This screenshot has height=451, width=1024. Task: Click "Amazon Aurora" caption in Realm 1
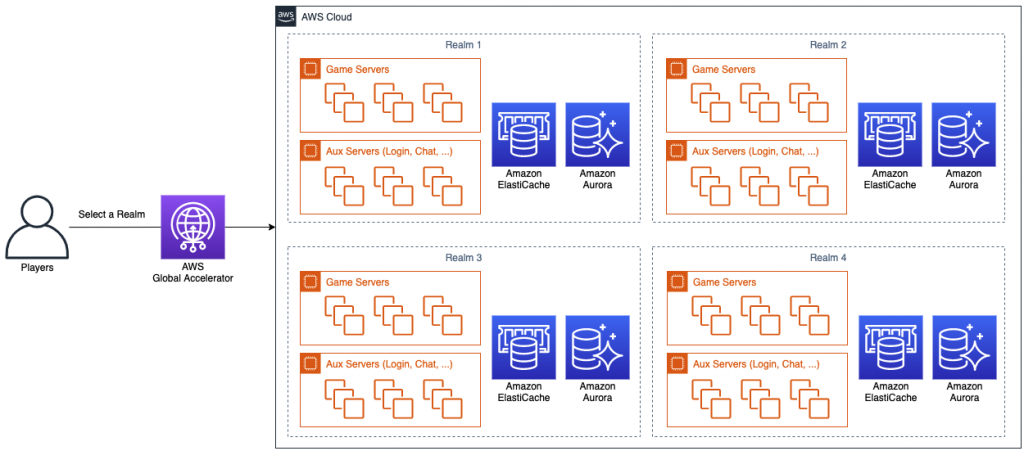597,179
